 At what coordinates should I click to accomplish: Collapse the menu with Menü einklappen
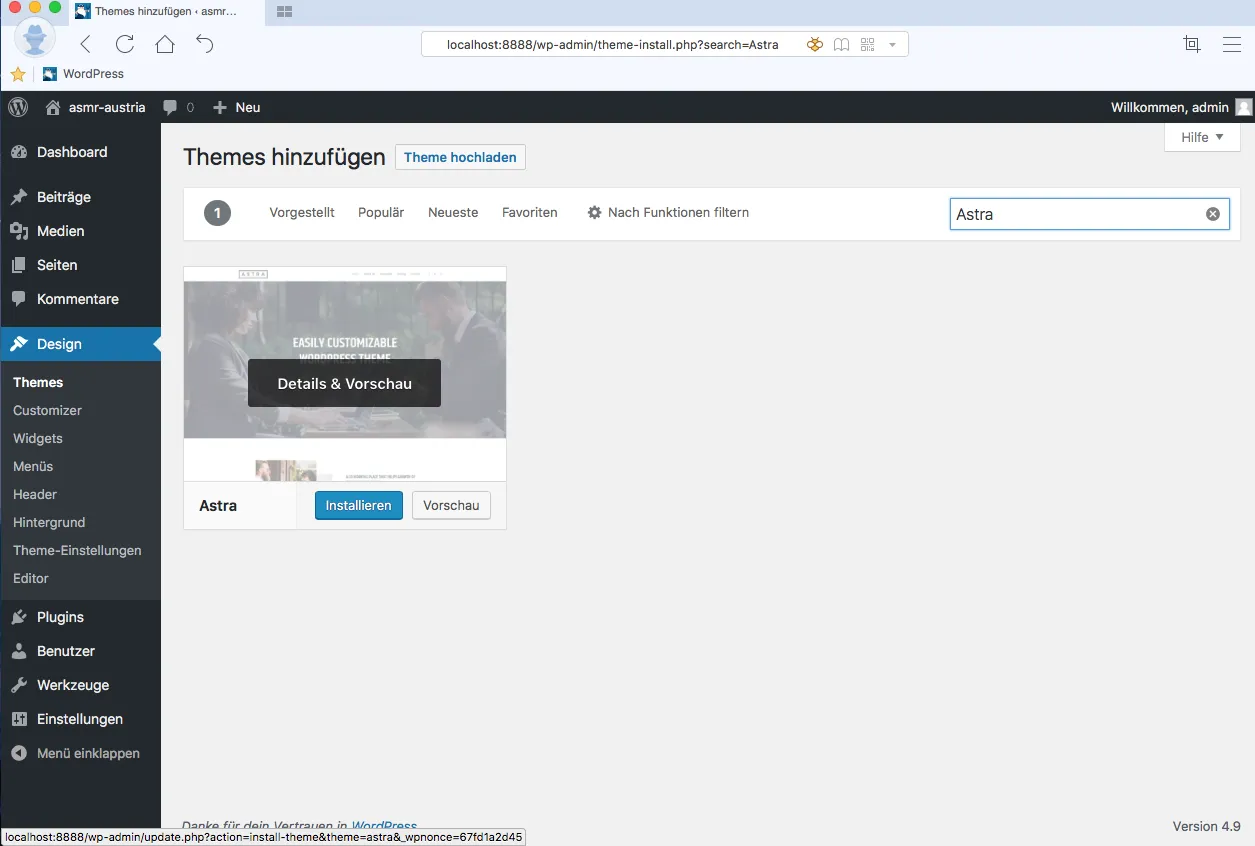coord(80,753)
